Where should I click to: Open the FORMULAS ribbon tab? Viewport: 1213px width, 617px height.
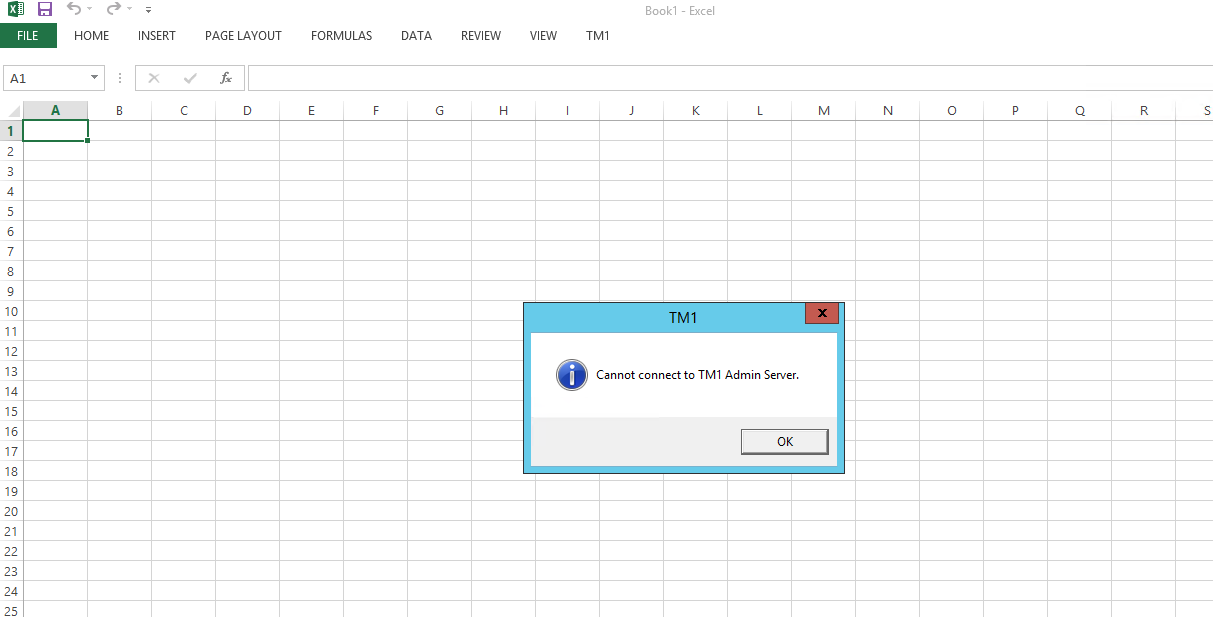[x=341, y=35]
